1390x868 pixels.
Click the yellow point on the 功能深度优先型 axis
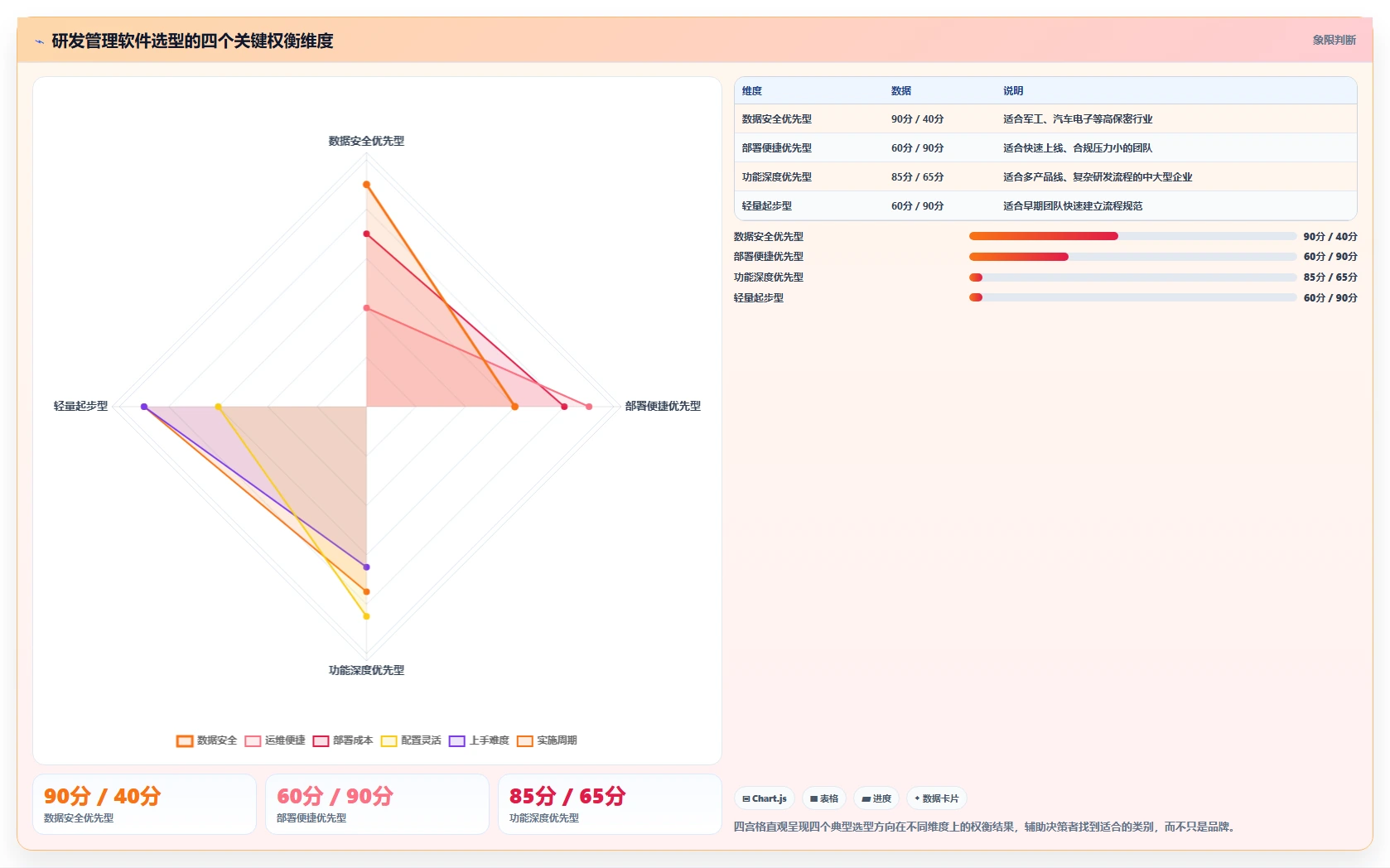pyautogui.click(x=366, y=616)
